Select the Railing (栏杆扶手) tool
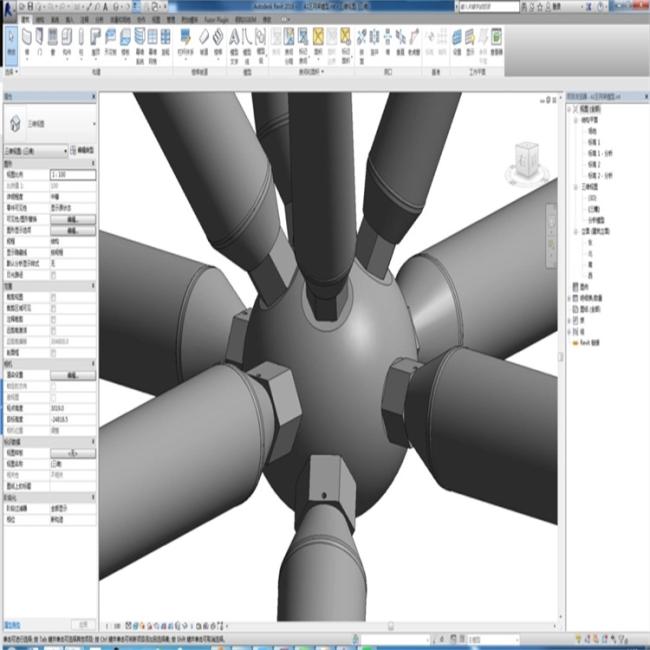 pos(186,42)
